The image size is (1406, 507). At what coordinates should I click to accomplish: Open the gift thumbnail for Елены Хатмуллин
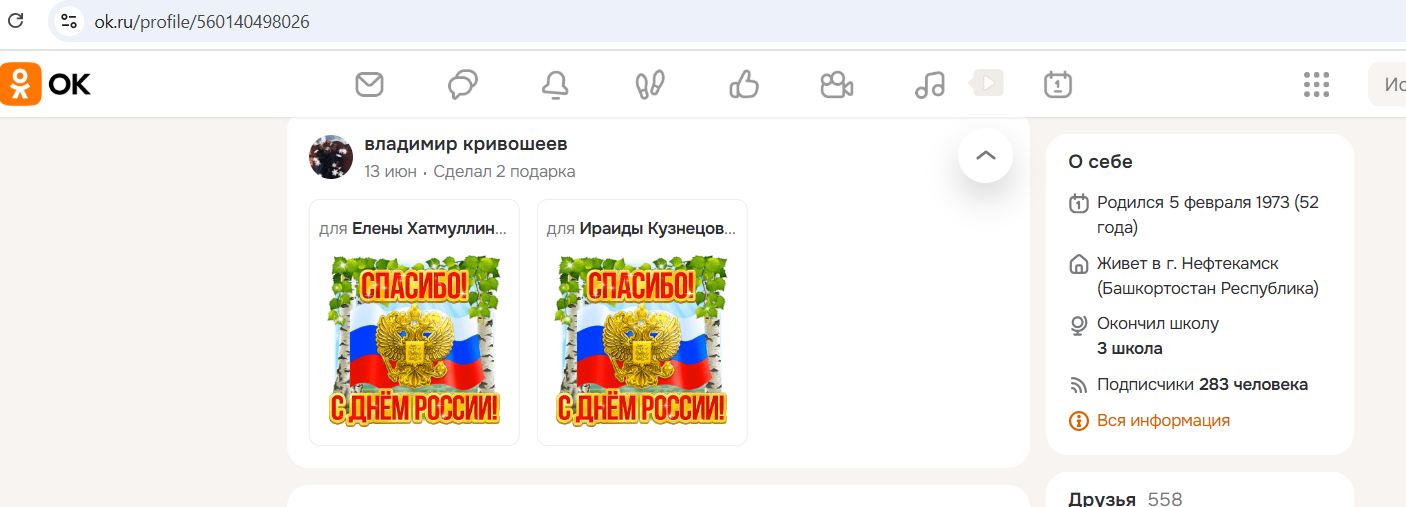tap(414, 340)
